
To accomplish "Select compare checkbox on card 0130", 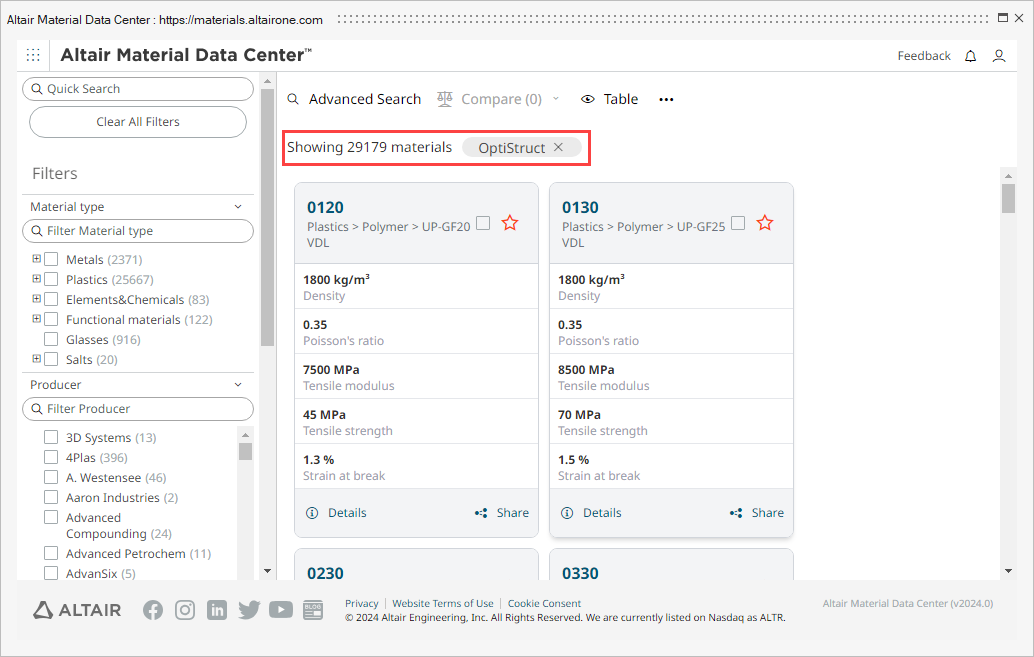I will [x=739, y=223].
